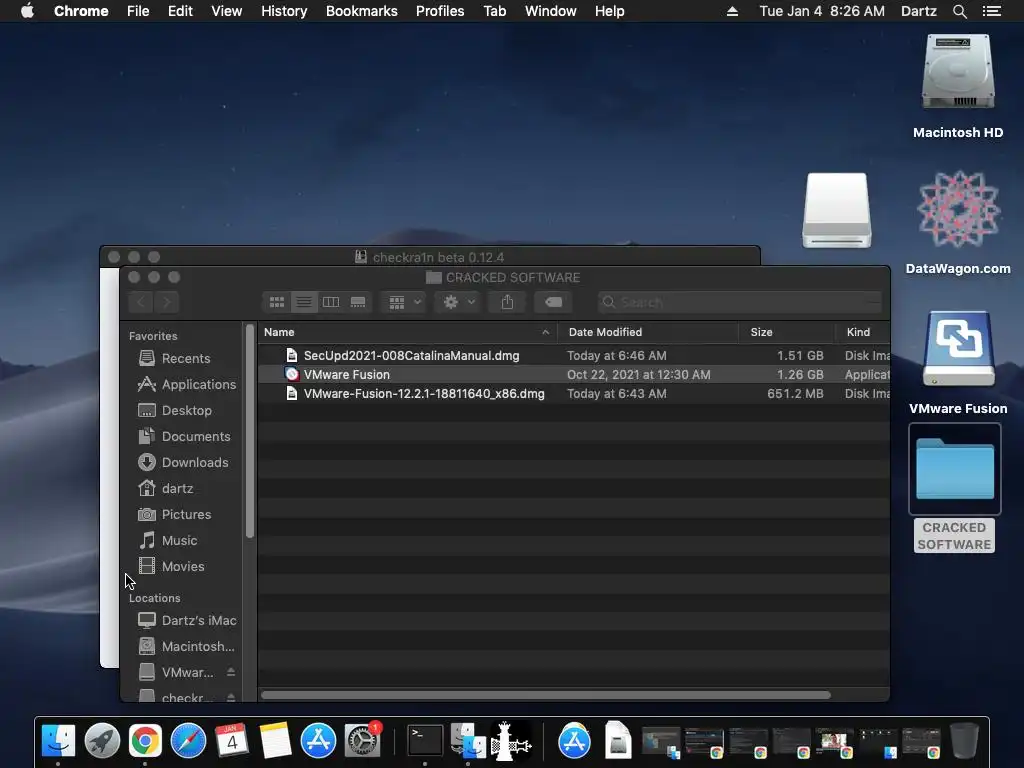Open the Profiles menu
Viewport: 1024px width, 768px height.
440,11
